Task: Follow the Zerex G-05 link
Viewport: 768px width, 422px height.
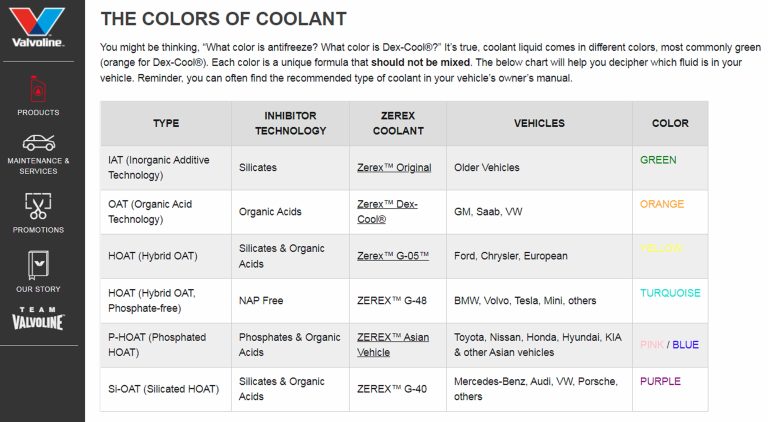Action: pyautogui.click(x=392, y=256)
